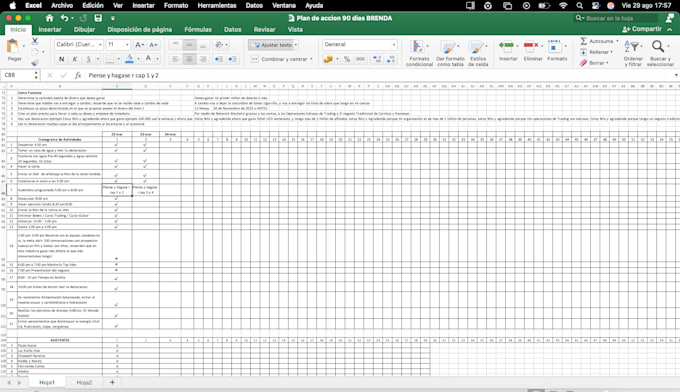Switch to the Revisar ribbon tab

point(265,29)
